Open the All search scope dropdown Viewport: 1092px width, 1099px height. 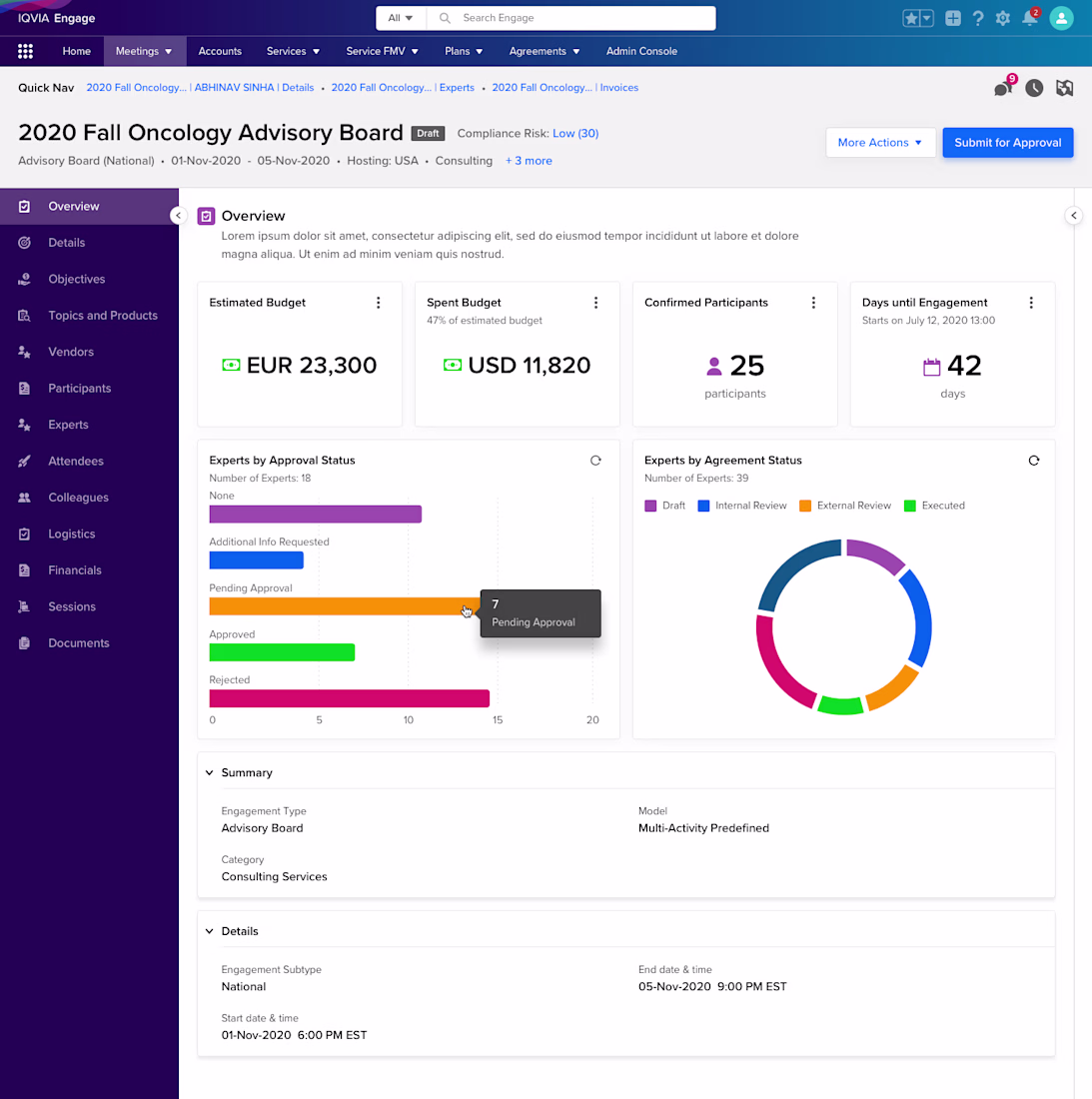pyautogui.click(x=401, y=18)
